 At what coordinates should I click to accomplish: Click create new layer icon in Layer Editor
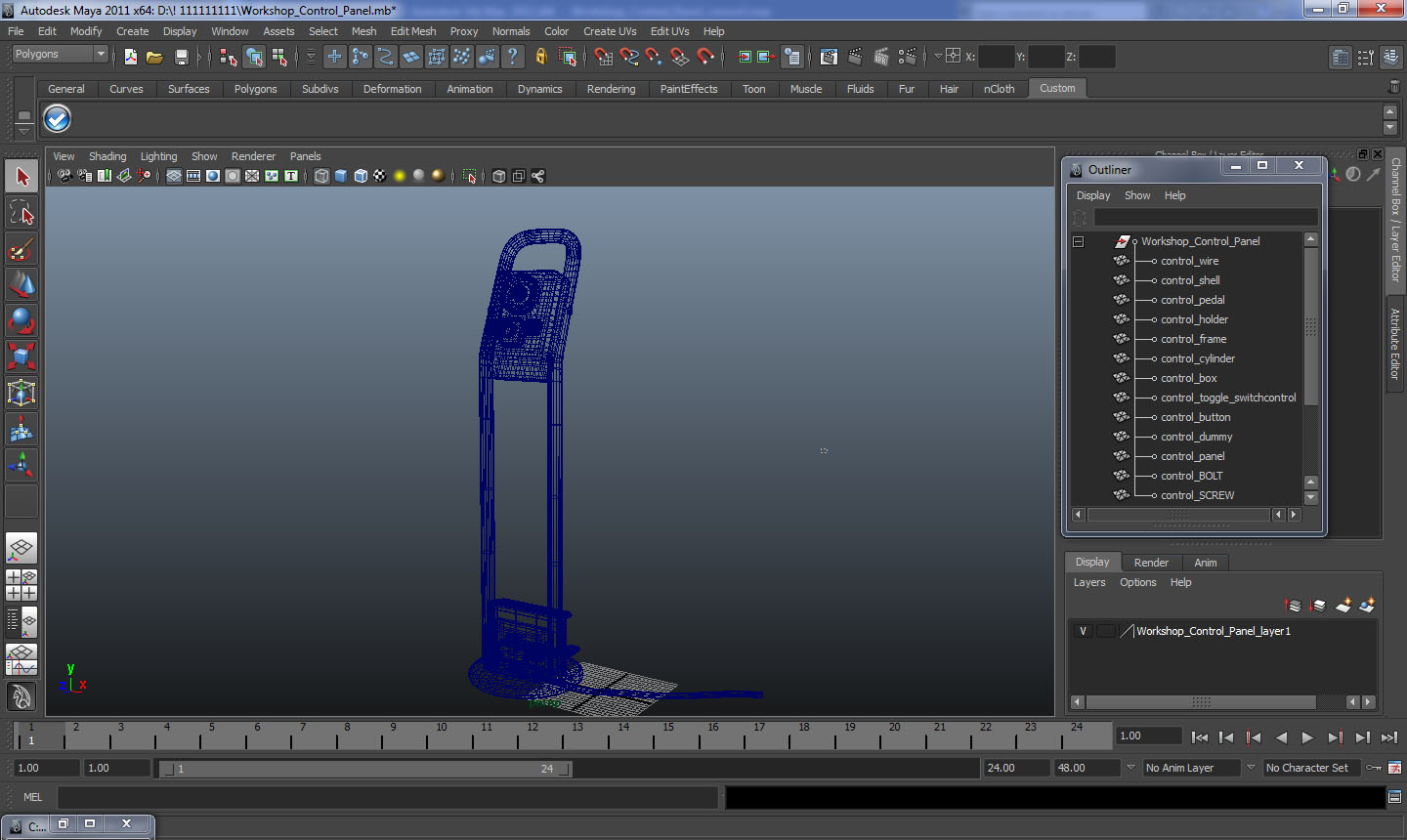click(1343, 606)
